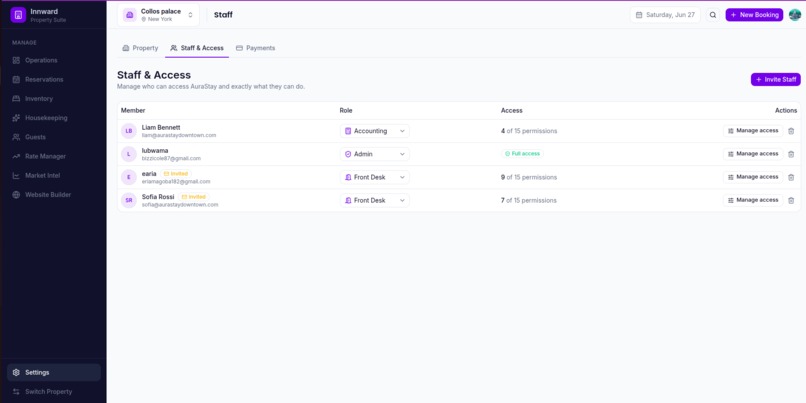Delete lubwama with trash icon
Viewport: 806px width, 403px height.
[791, 154]
